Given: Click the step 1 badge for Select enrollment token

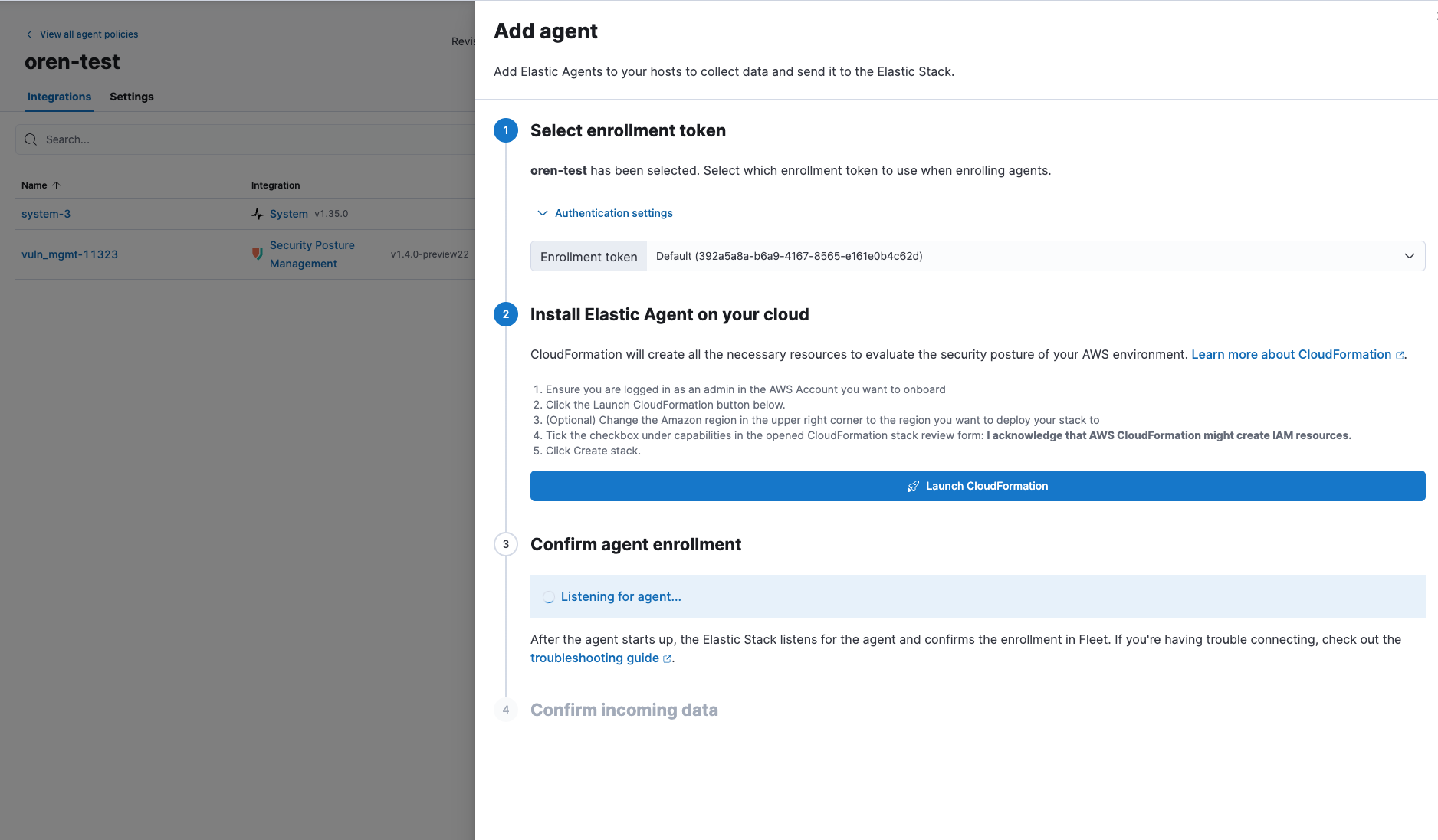Looking at the screenshot, I should pos(505,130).
